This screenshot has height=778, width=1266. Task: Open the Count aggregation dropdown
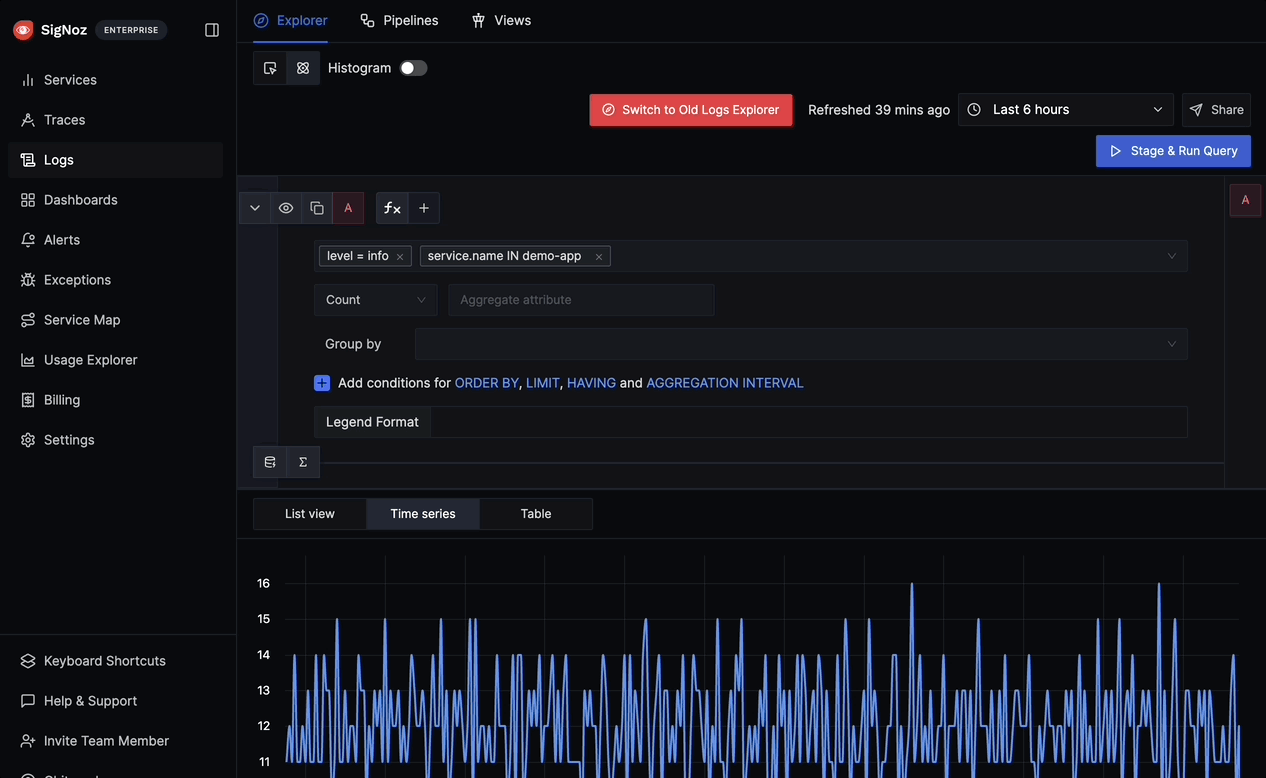pos(376,300)
